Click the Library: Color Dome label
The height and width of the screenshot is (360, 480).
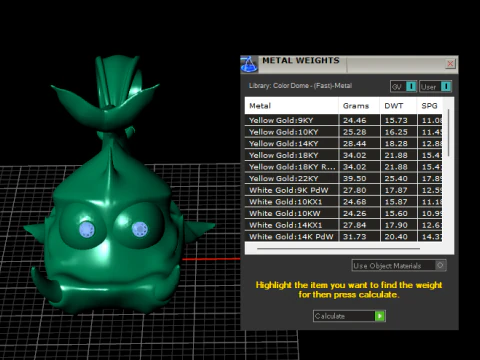pos(300,86)
